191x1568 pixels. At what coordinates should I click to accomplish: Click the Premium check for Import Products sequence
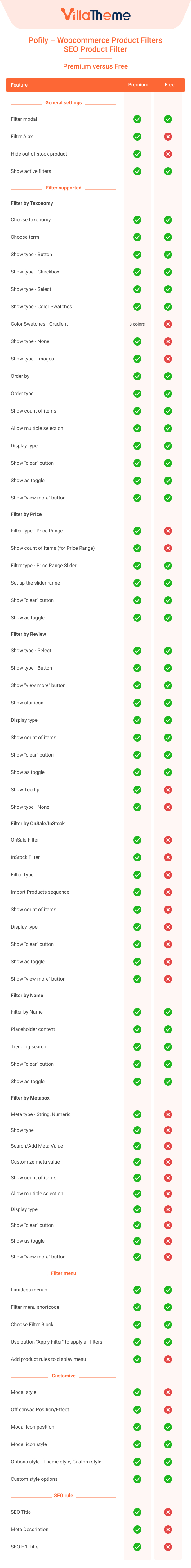coord(137,892)
